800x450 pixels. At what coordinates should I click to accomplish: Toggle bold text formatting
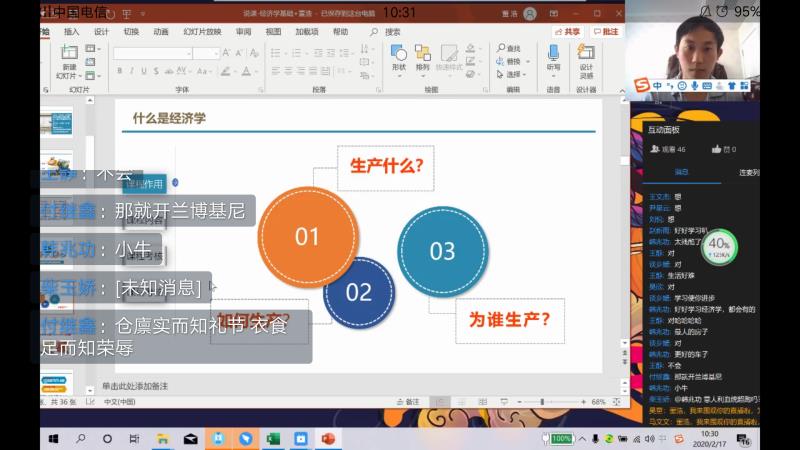pyautogui.click(x=119, y=71)
